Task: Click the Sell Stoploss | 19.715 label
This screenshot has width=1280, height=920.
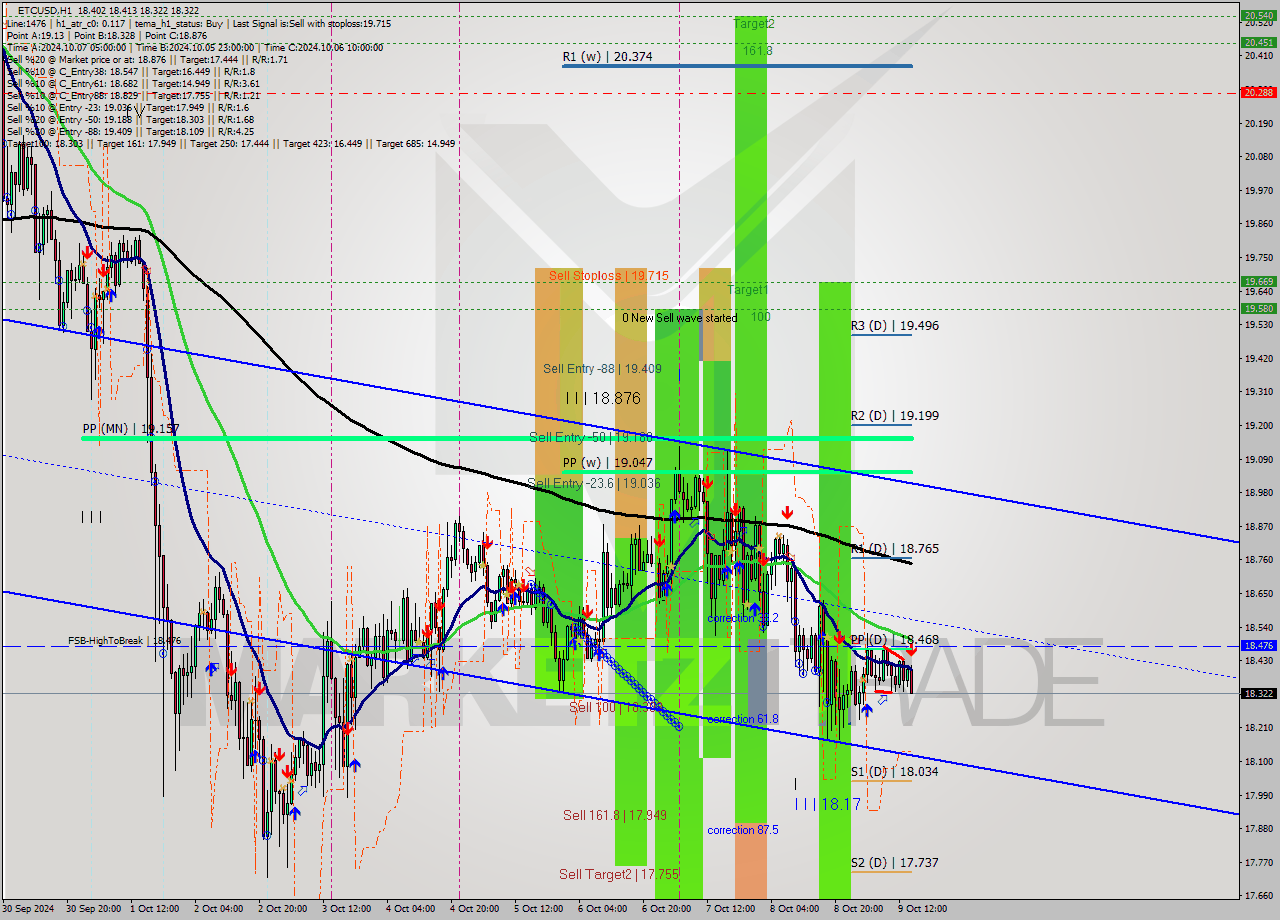Action: click(x=608, y=275)
